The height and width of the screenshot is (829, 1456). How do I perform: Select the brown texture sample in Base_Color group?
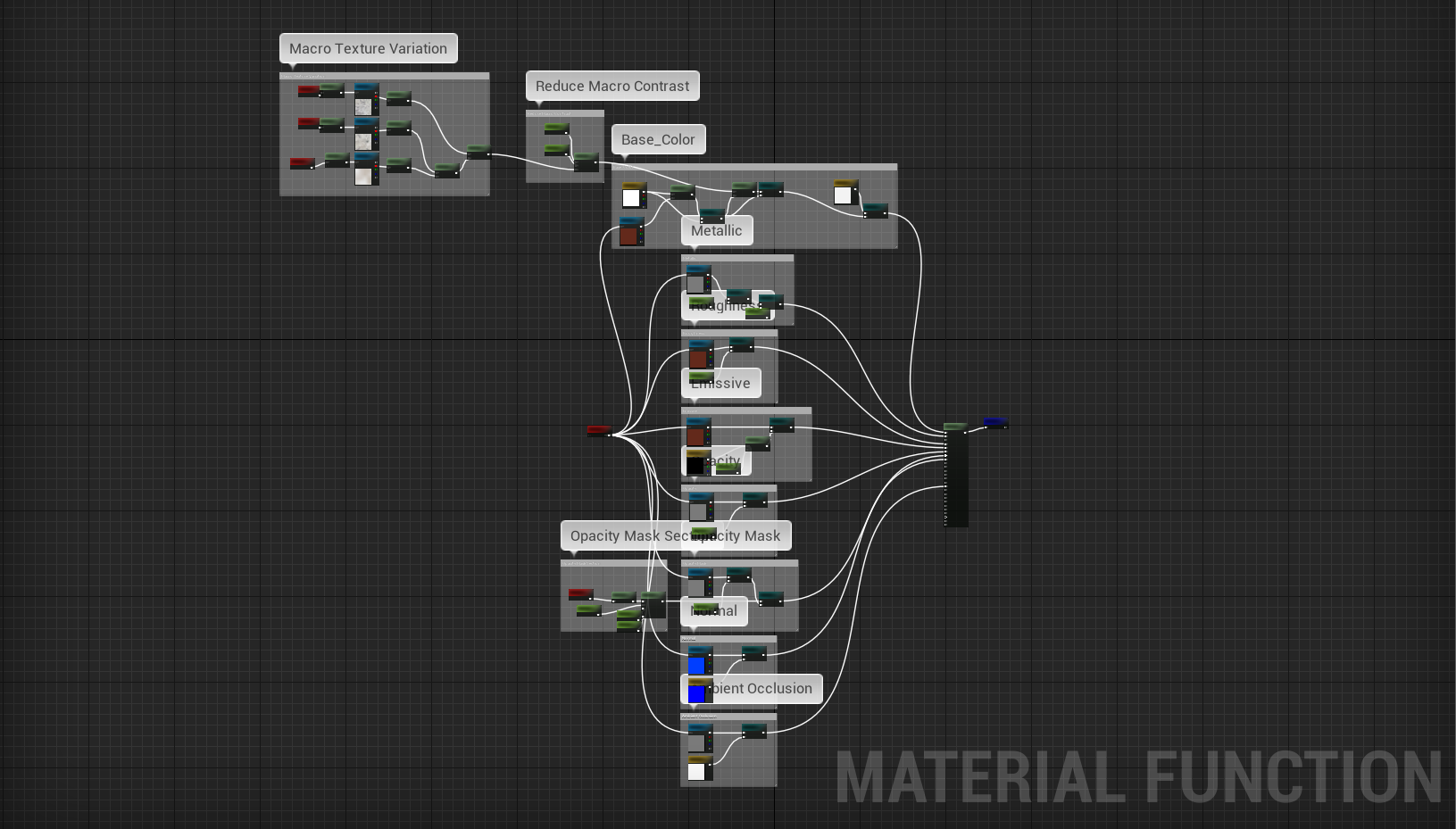[631, 232]
